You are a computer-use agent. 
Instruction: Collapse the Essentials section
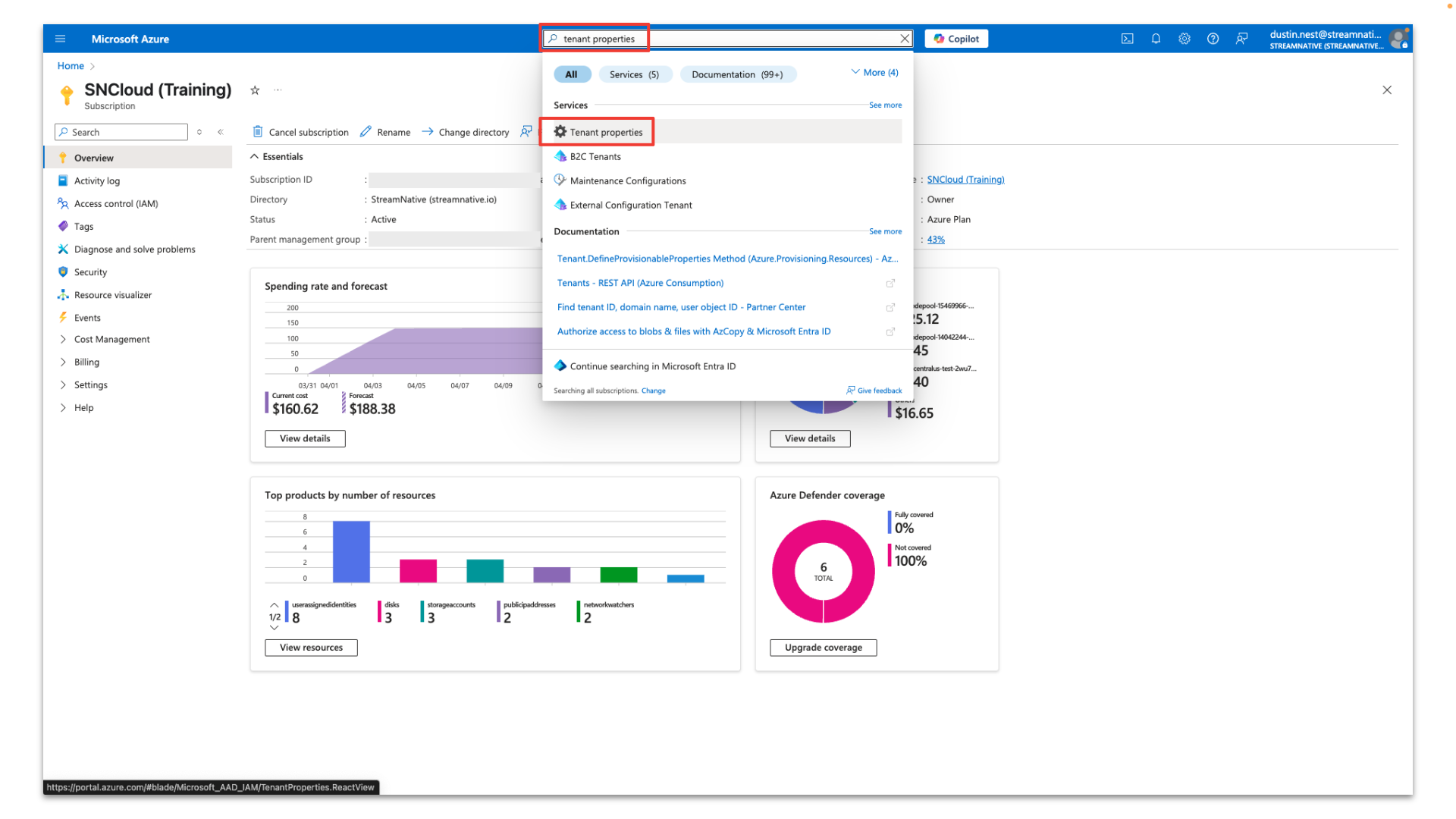[276, 156]
